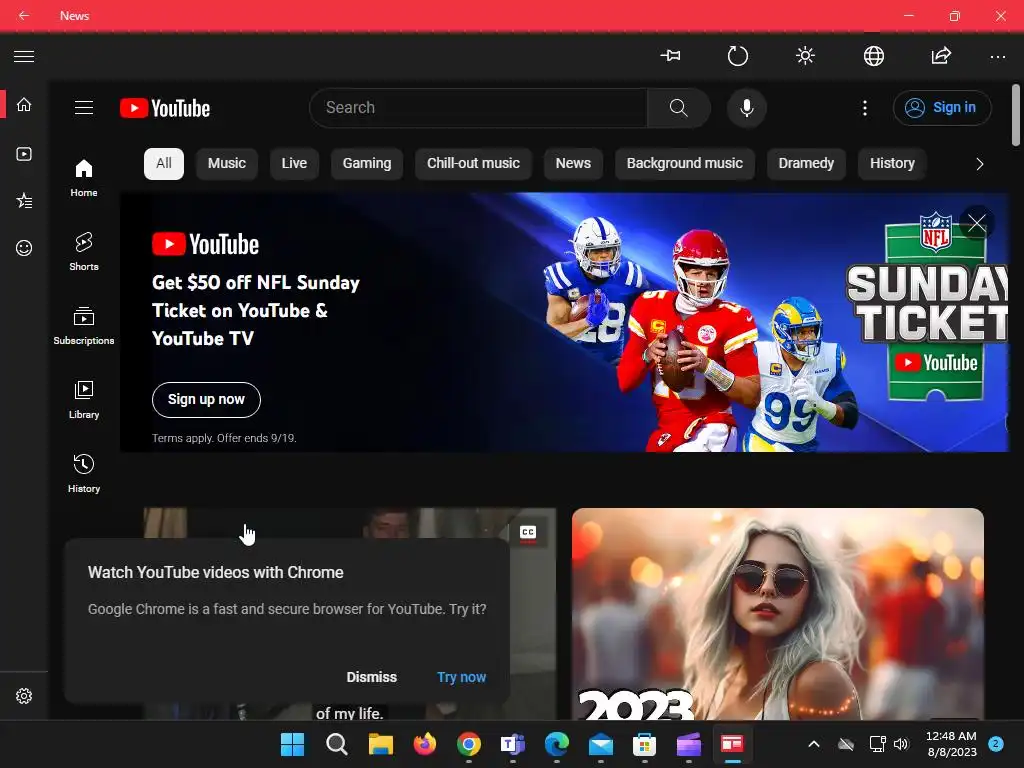The height and width of the screenshot is (768, 1024).
Task: Select the Chill-out music chip
Action: [x=473, y=163]
